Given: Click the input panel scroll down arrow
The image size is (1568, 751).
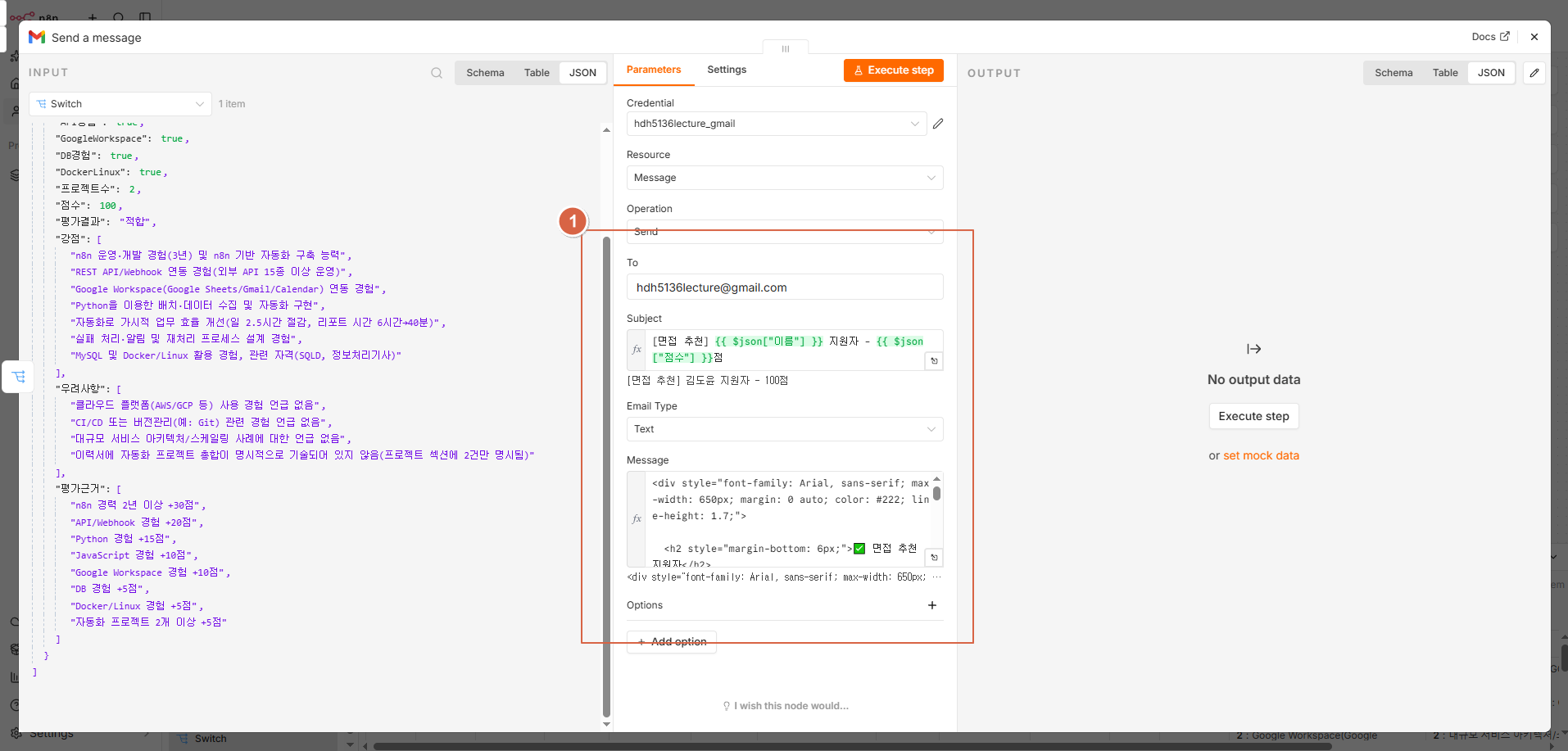Looking at the screenshot, I should click(x=606, y=724).
